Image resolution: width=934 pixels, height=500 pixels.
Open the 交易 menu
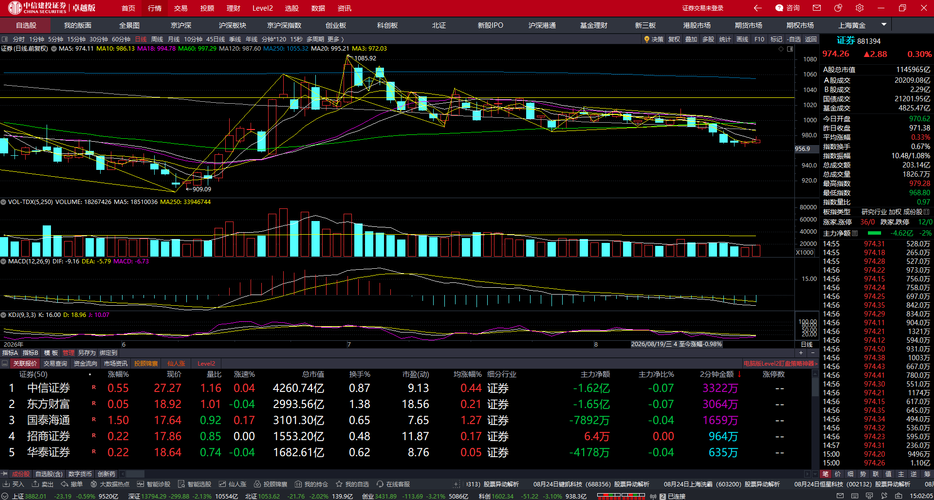click(180, 8)
